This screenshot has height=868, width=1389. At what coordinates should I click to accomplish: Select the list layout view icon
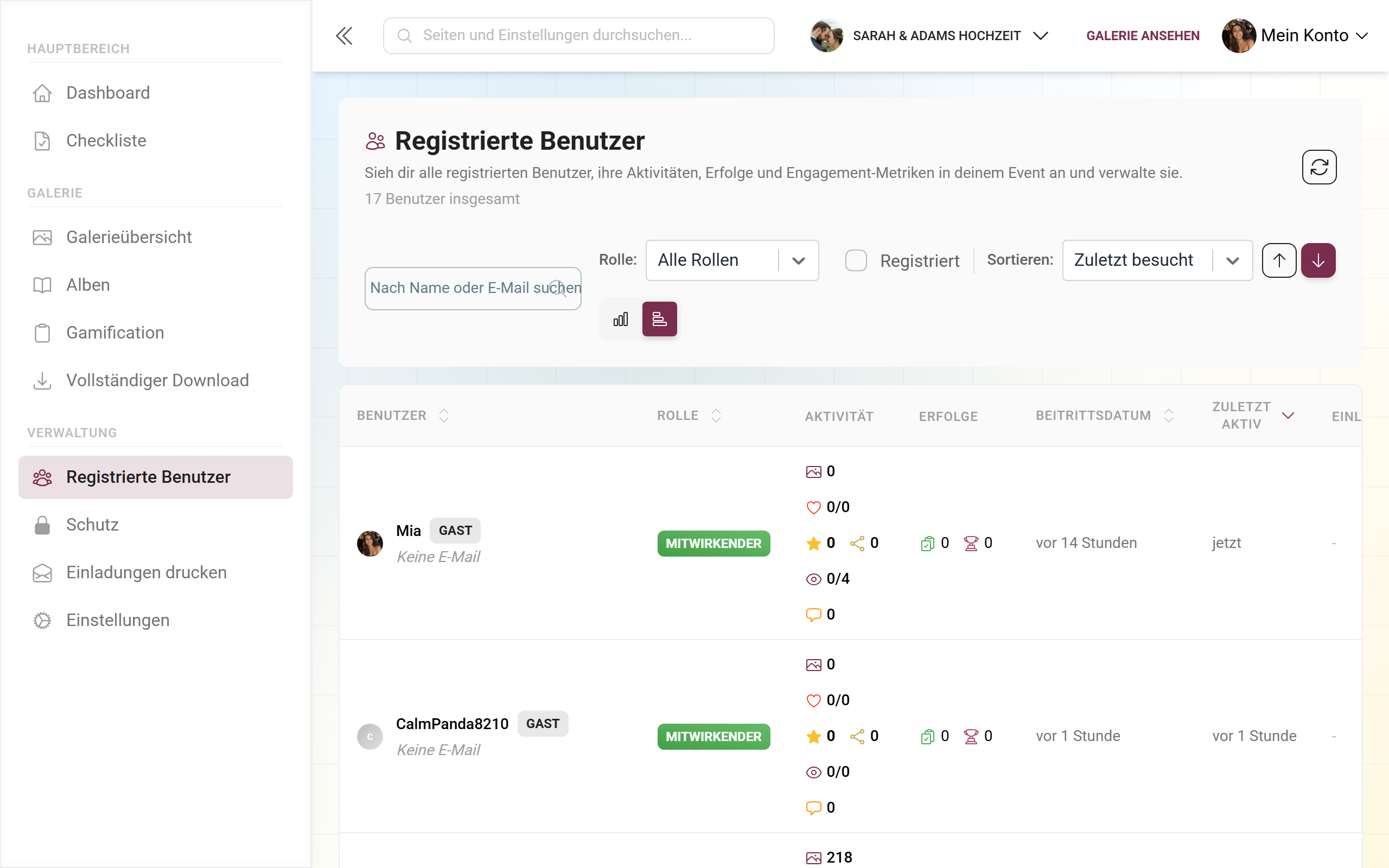659,319
